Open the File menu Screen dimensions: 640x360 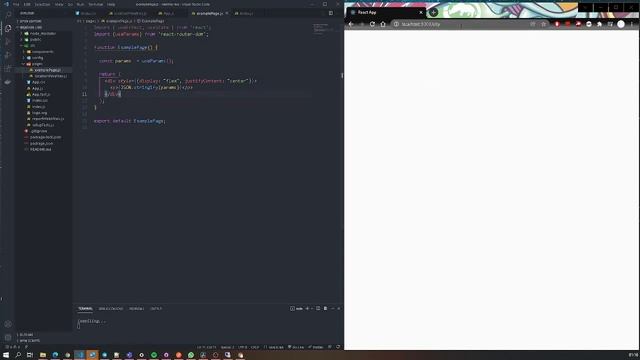pyautogui.click(x=16, y=4)
